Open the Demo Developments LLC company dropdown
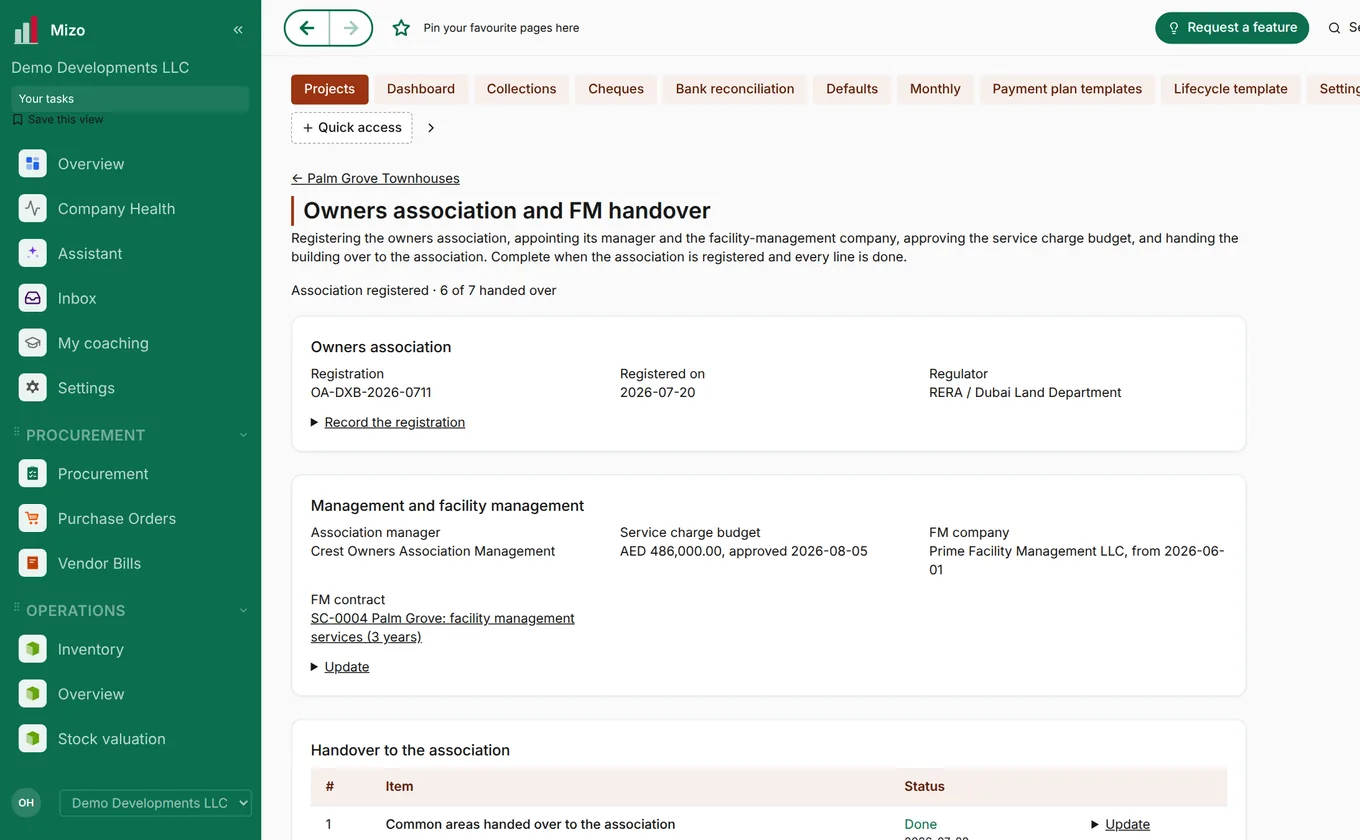The width and height of the screenshot is (1360, 840). coord(156,803)
